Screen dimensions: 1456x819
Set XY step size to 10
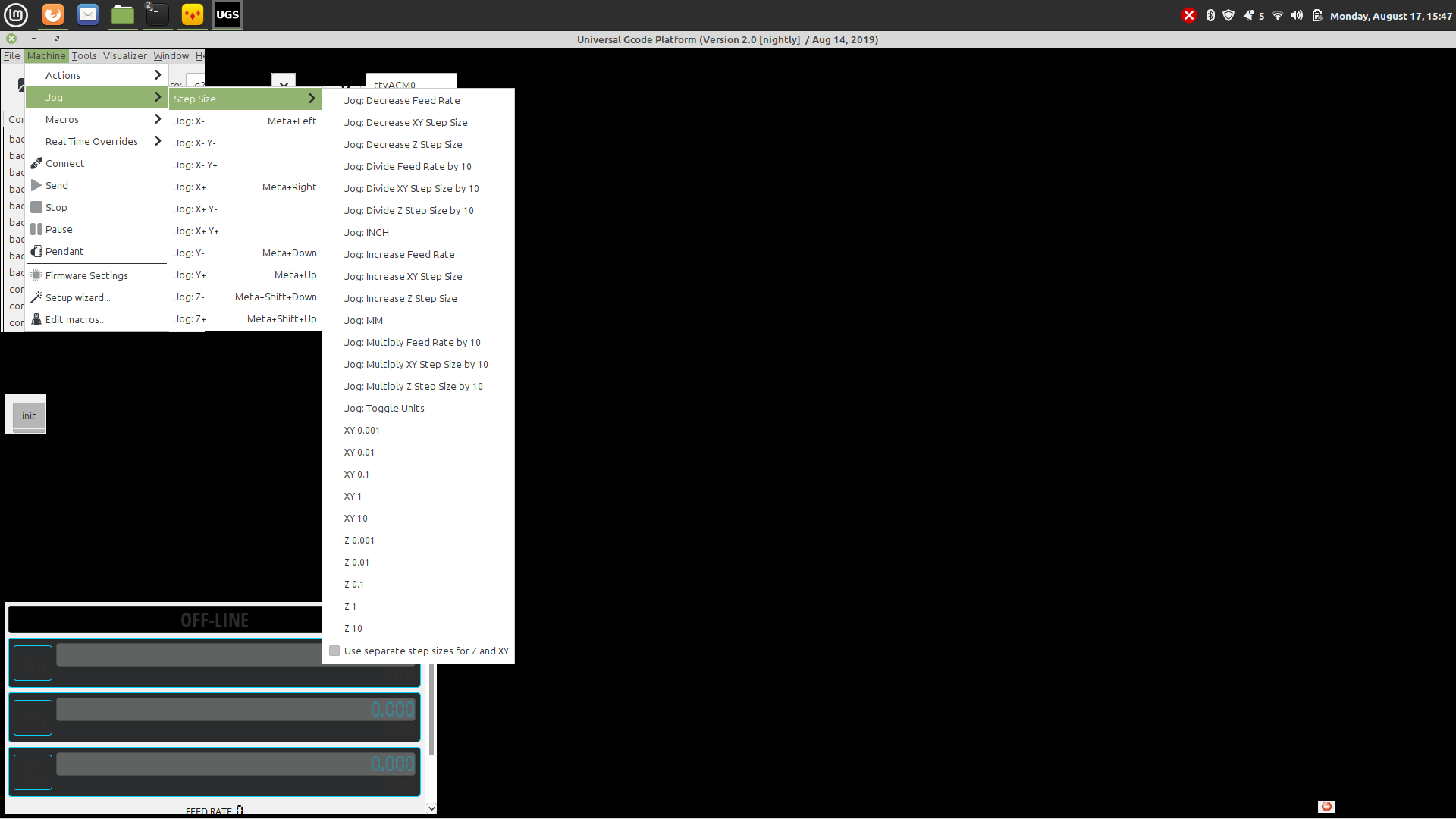click(418, 518)
